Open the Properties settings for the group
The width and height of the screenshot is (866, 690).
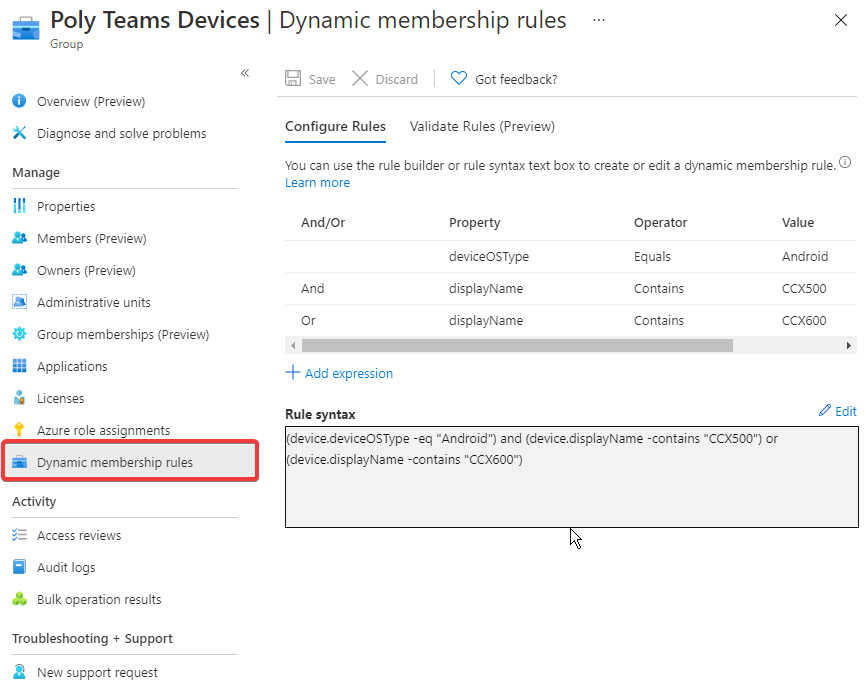[x=66, y=206]
